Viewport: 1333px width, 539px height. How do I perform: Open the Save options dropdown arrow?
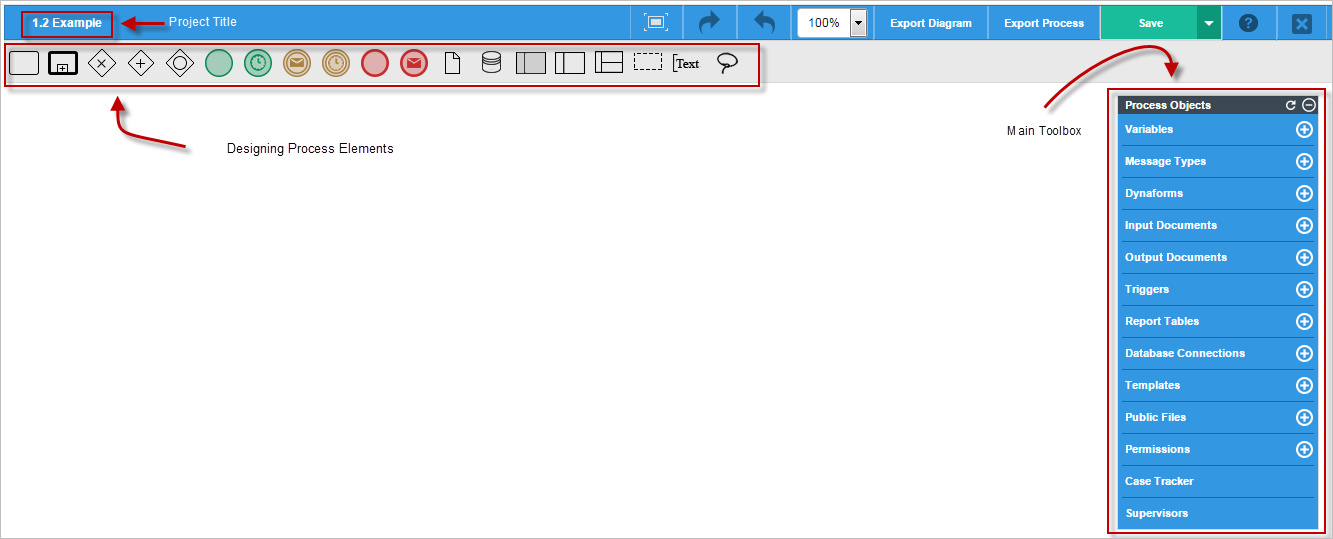1209,23
